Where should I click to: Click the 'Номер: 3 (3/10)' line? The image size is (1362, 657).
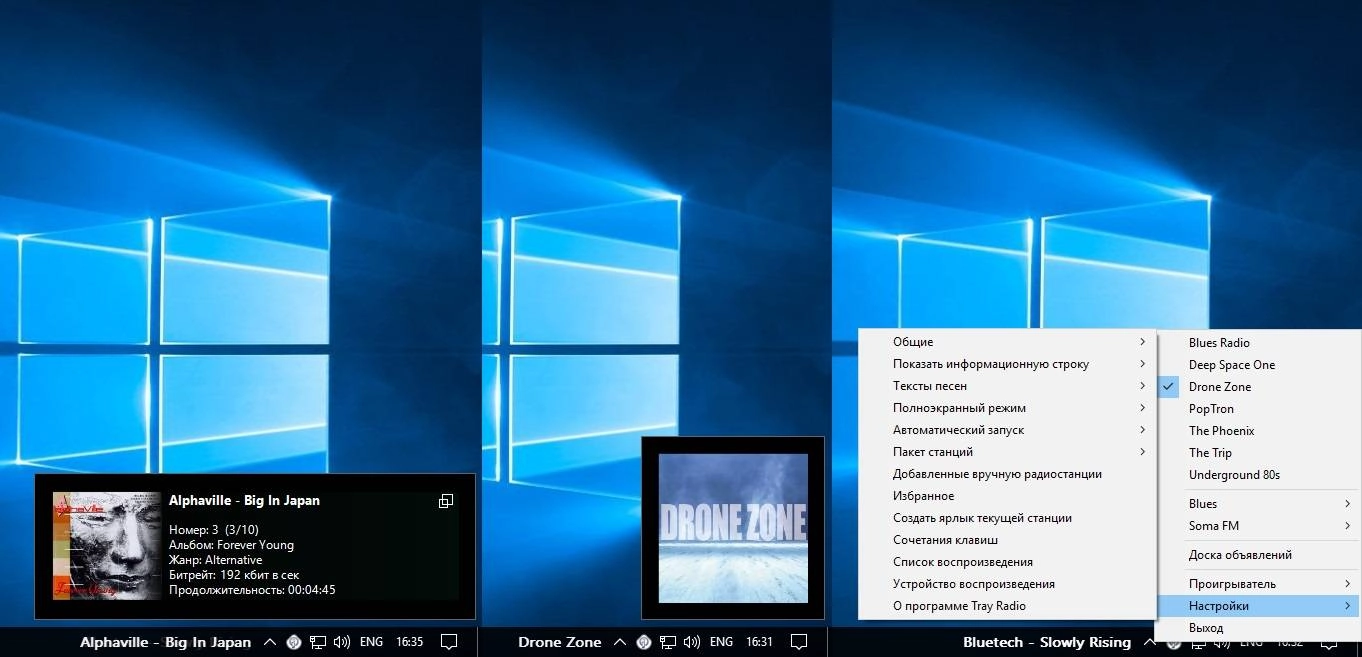[x=214, y=530]
